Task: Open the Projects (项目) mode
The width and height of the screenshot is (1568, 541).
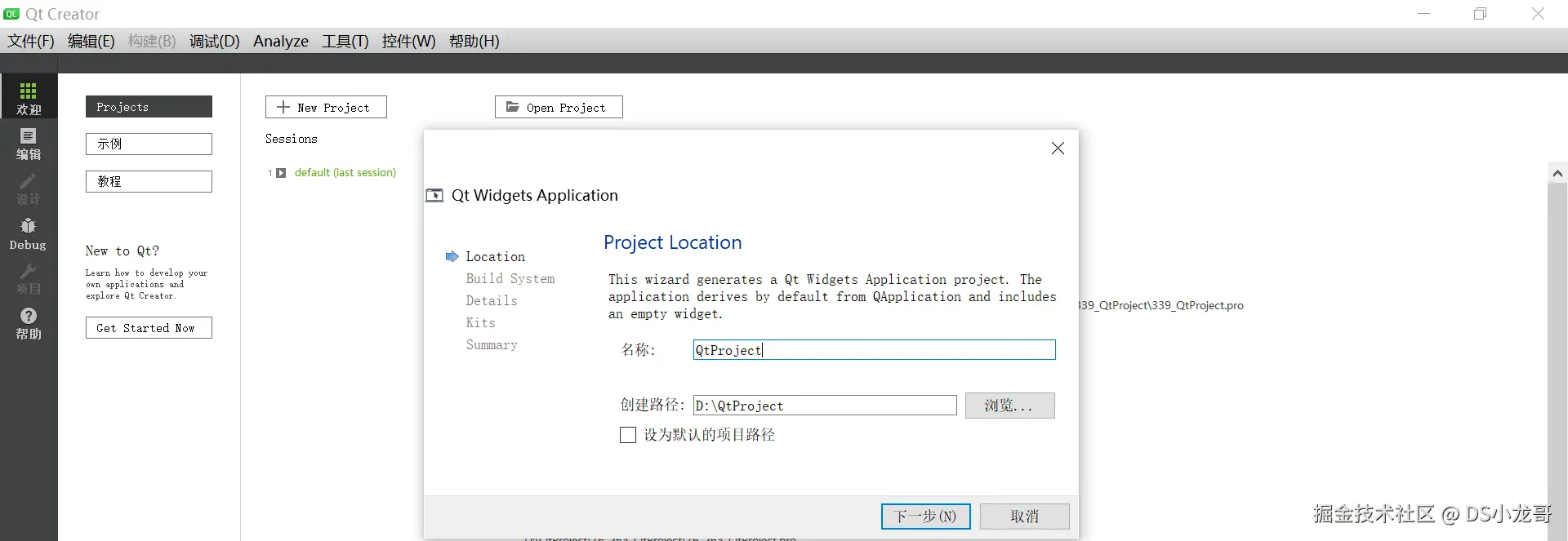Action: click(29, 278)
